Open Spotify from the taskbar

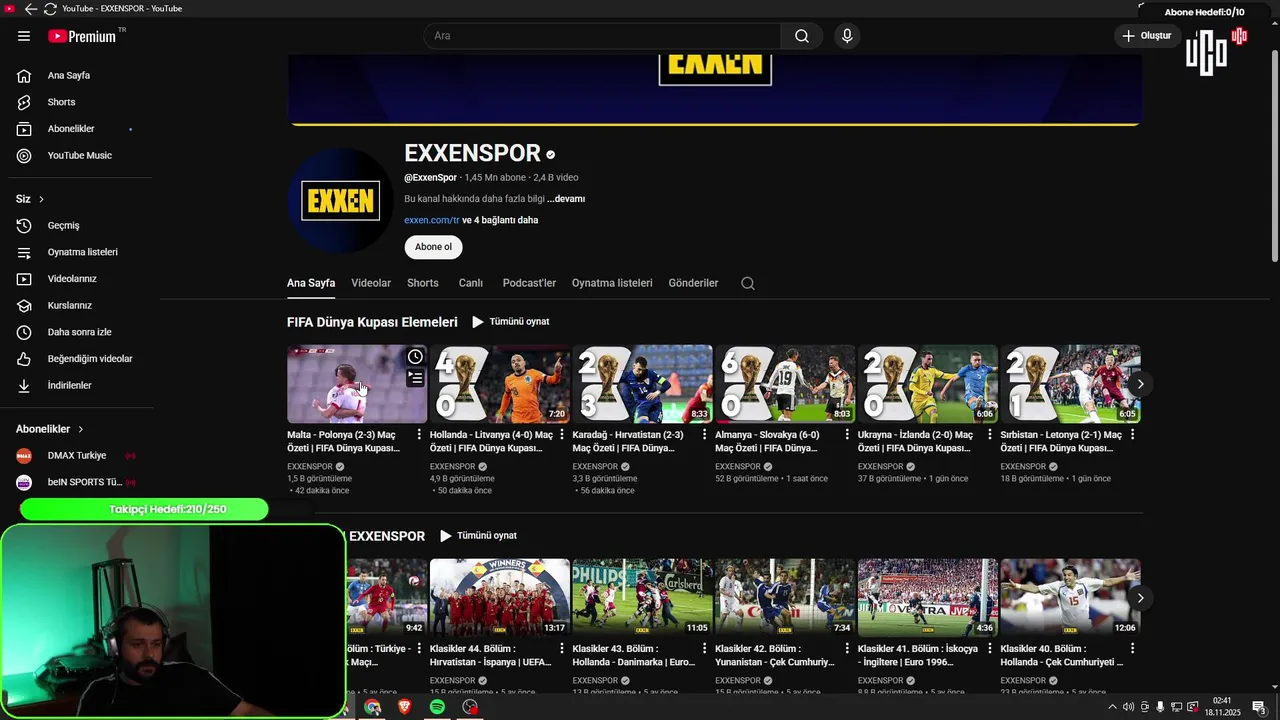(x=437, y=707)
